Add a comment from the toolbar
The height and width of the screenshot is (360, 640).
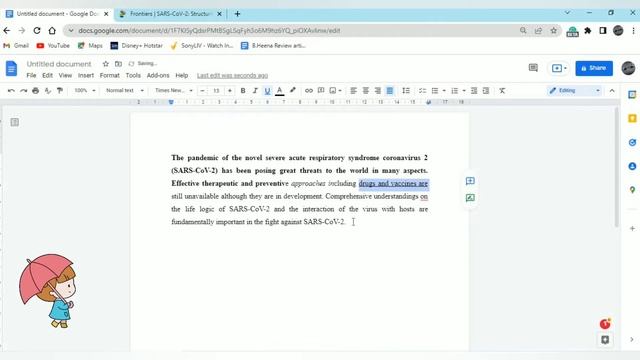coord(321,91)
